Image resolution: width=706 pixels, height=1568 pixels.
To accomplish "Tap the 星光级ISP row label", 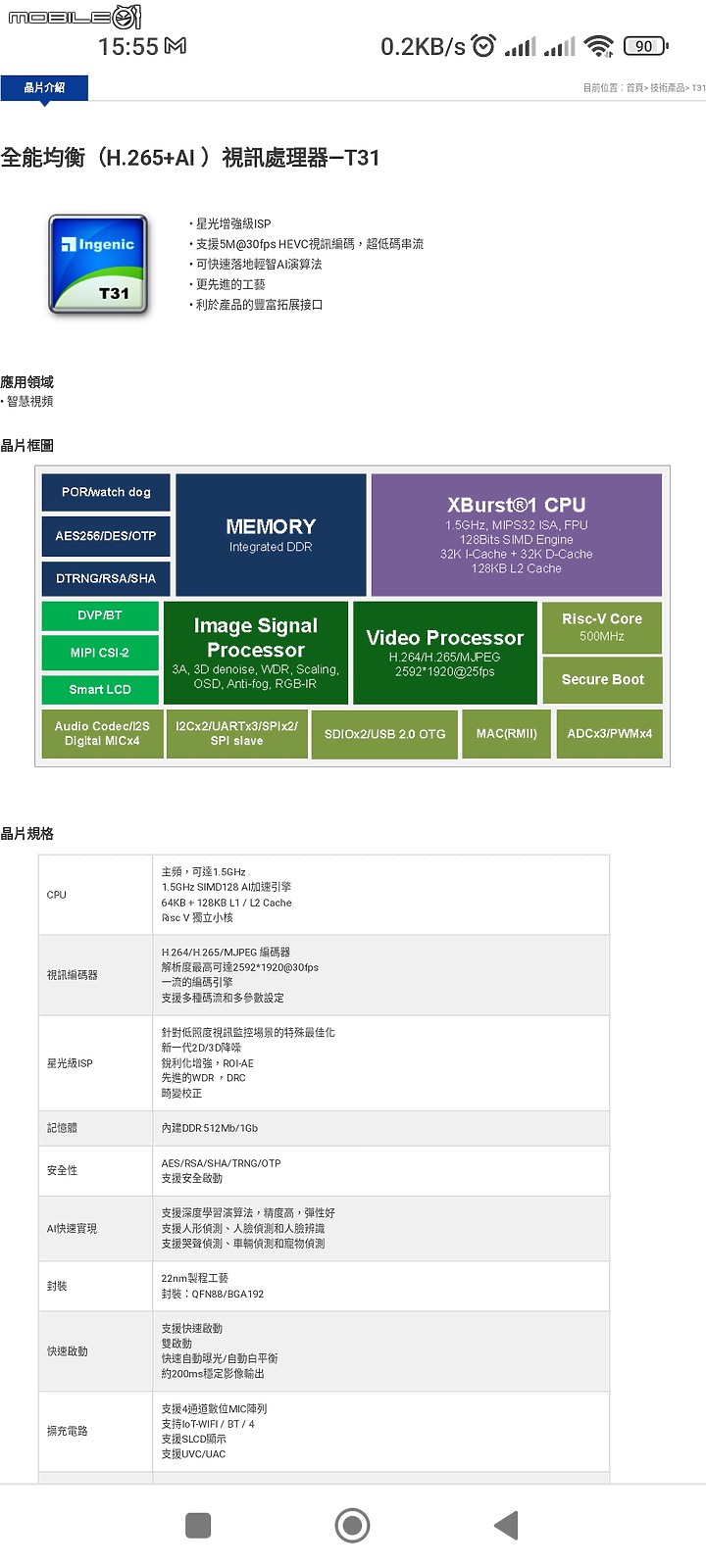I will coord(70,1063).
